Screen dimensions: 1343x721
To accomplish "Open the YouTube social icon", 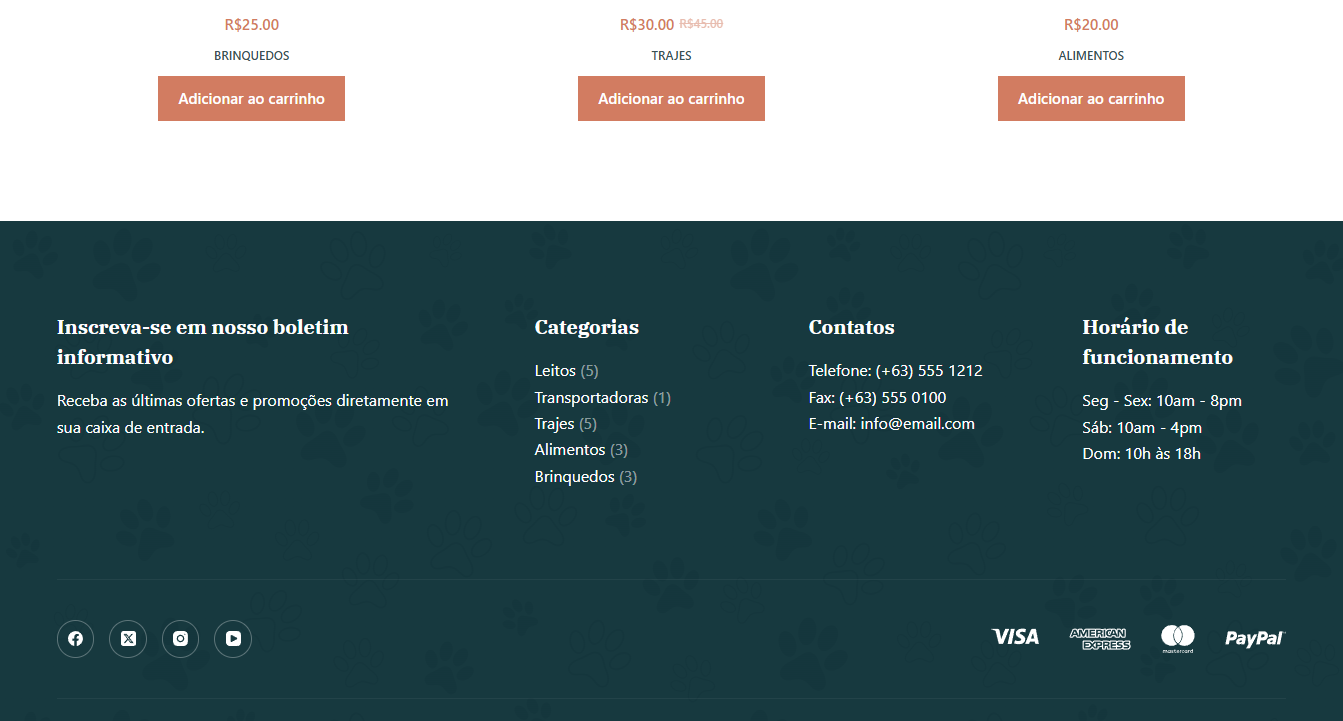I will tap(233, 639).
